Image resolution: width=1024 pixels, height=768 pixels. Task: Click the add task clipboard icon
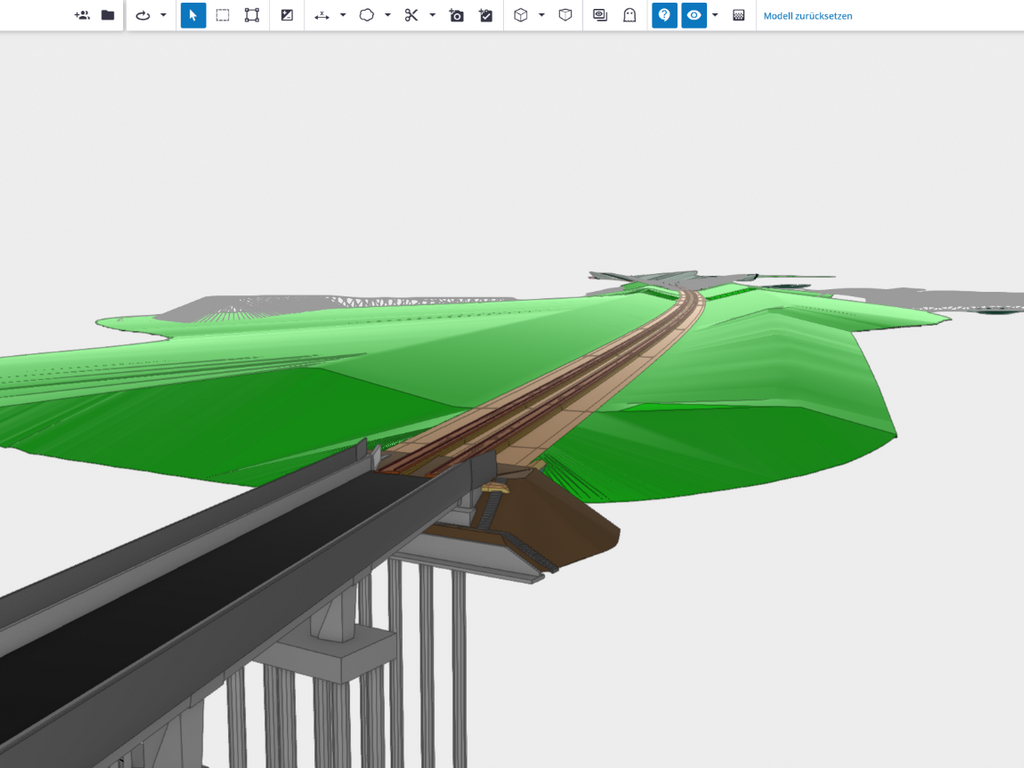tap(485, 15)
